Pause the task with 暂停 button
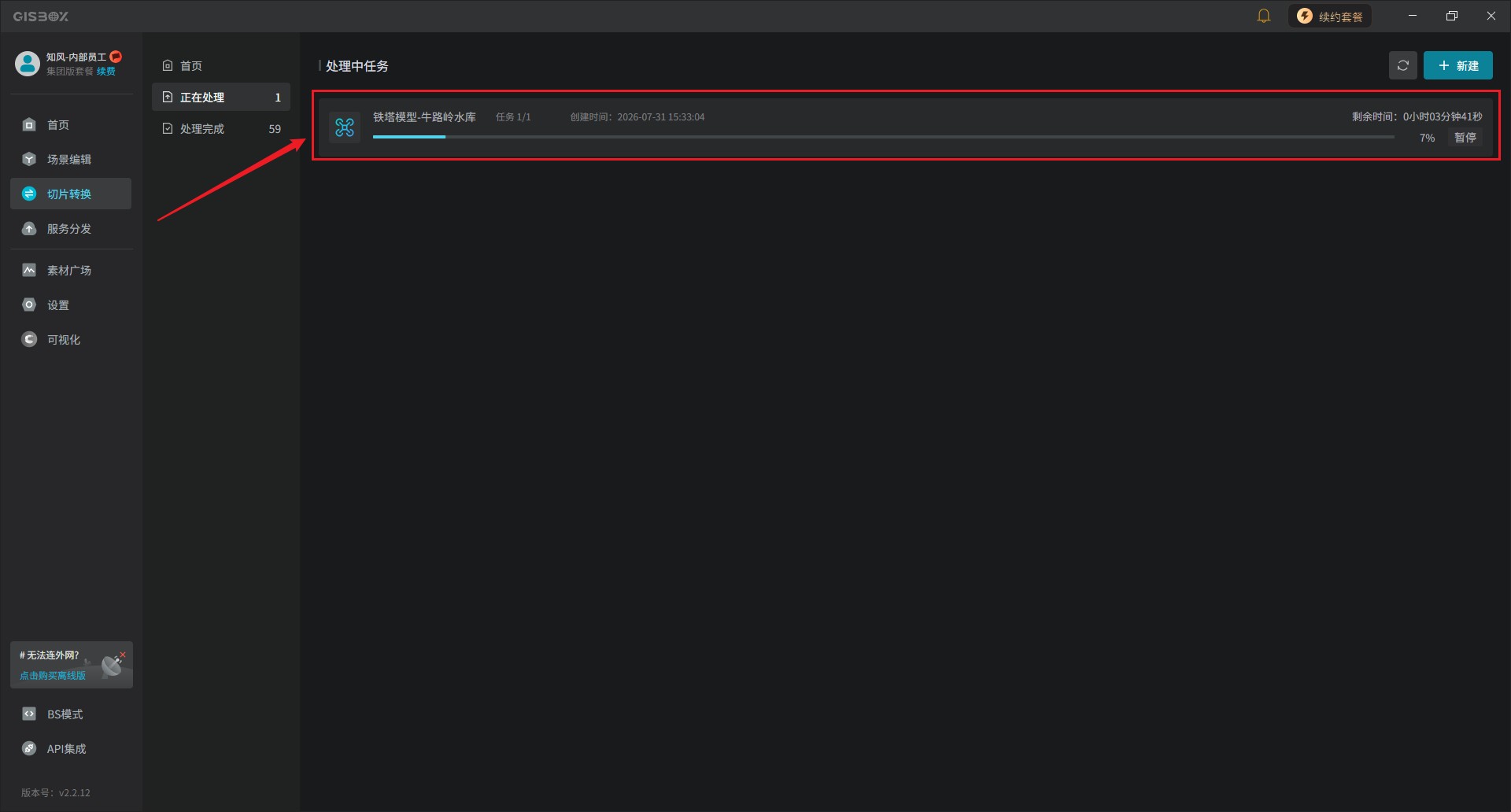Screen dimensions: 1511x812 [1465, 138]
